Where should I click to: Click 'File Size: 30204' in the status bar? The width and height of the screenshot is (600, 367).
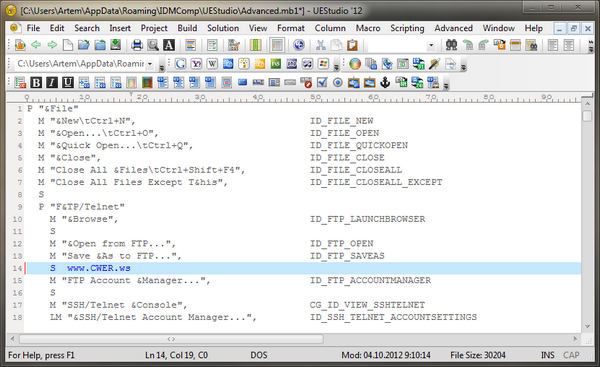point(478,355)
